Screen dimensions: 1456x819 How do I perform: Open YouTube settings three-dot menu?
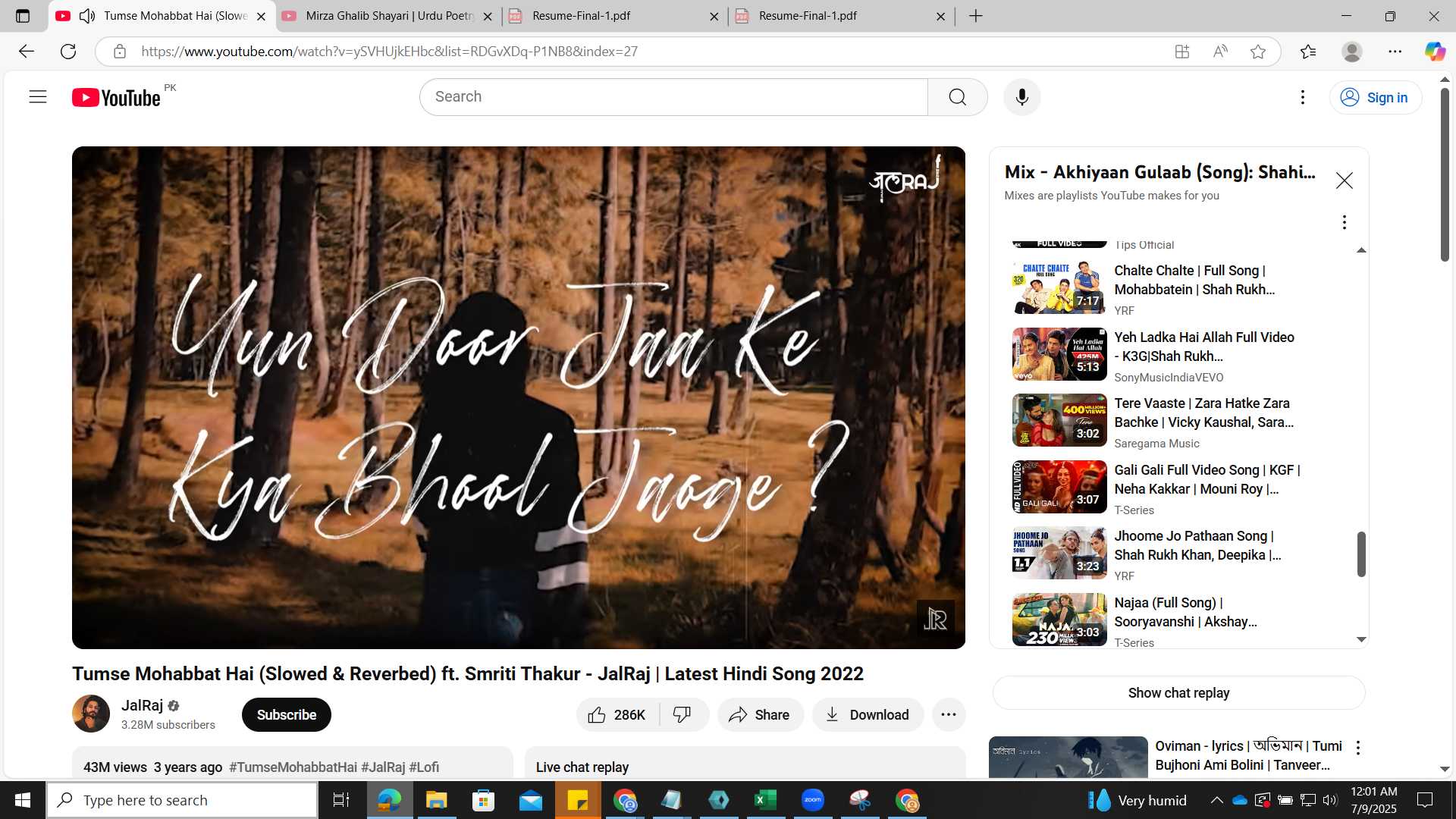1302,97
